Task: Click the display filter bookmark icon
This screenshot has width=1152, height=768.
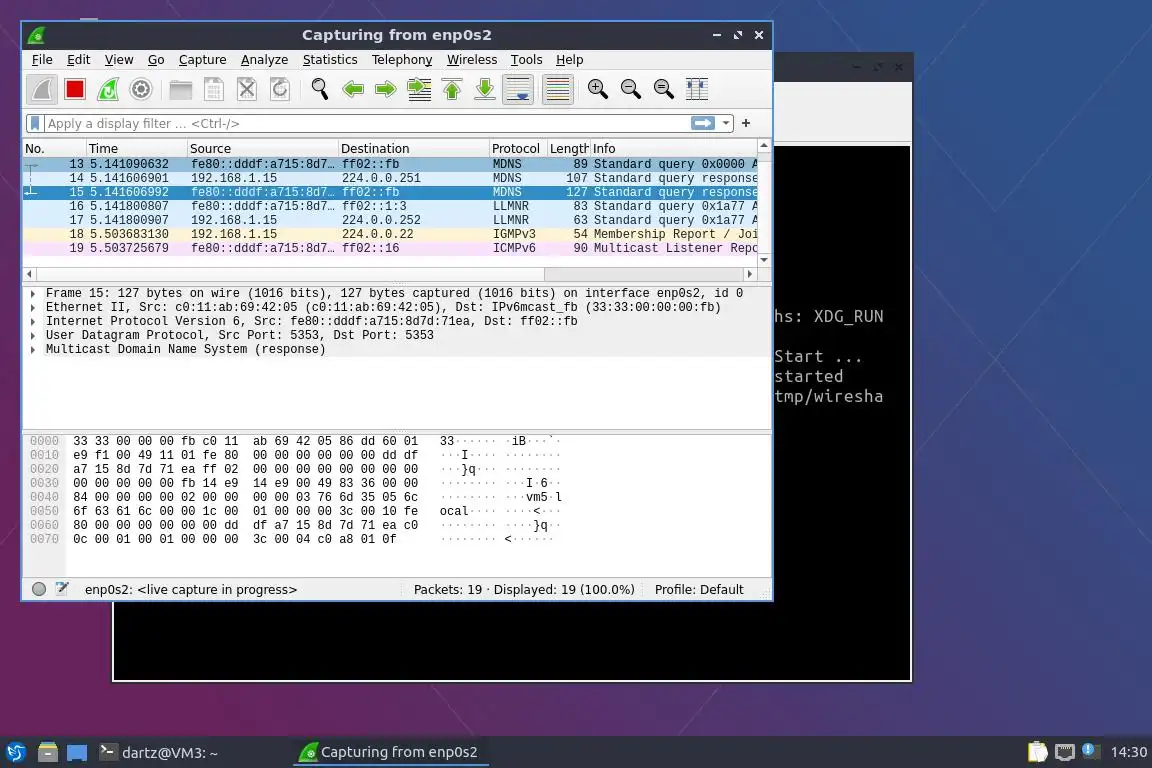Action: (35, 123)
